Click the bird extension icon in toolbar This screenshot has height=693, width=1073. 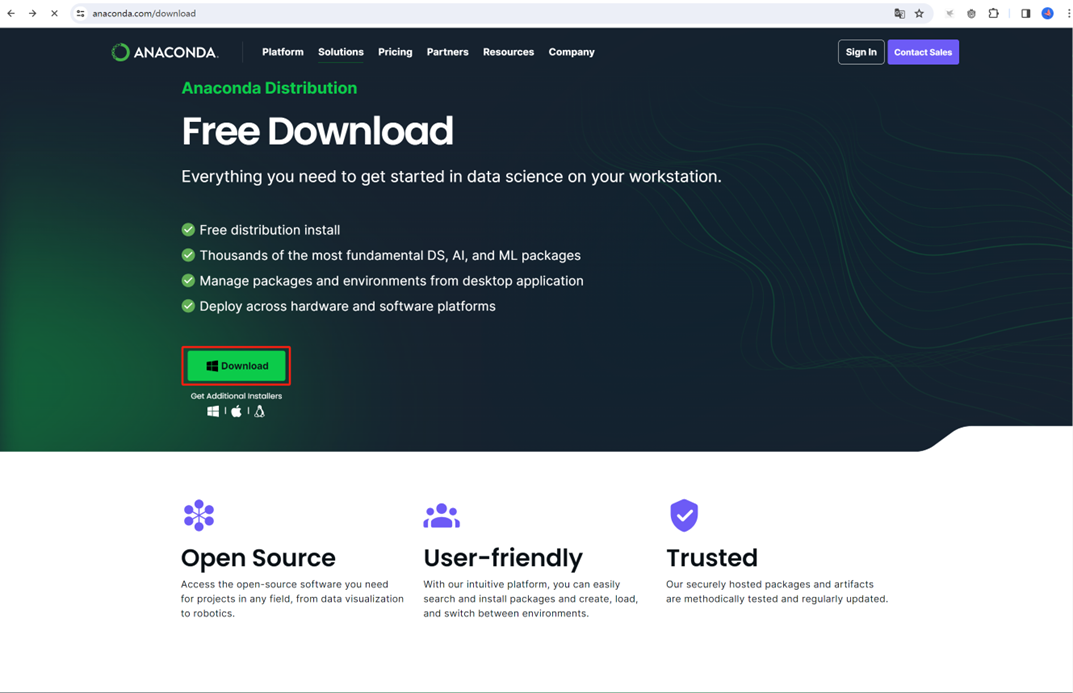point(950,13)
